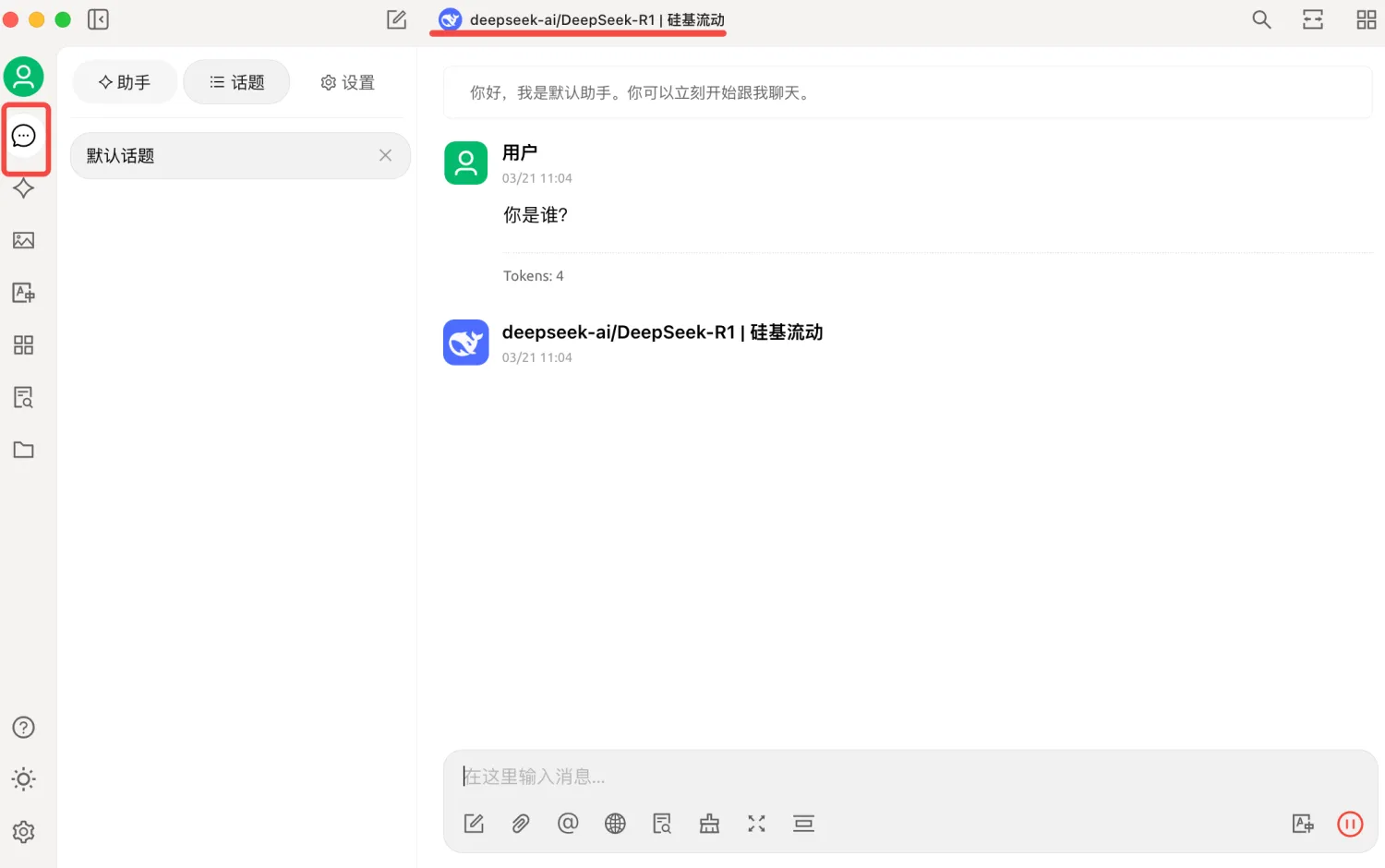Choose knowledge base in input toolbar
The image size is (1385, 868).
[662, 824]
